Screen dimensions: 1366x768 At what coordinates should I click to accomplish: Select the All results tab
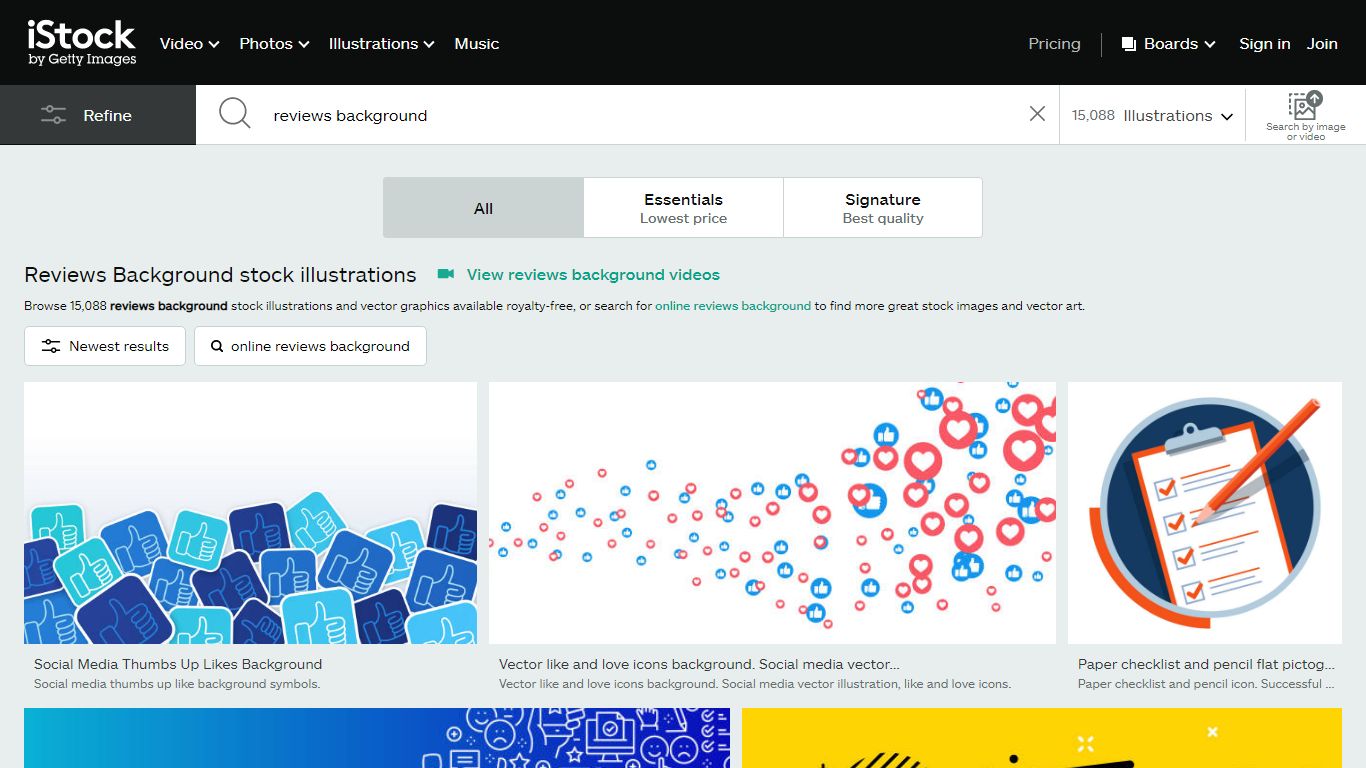pyautogui.click(x=483, y=208)
